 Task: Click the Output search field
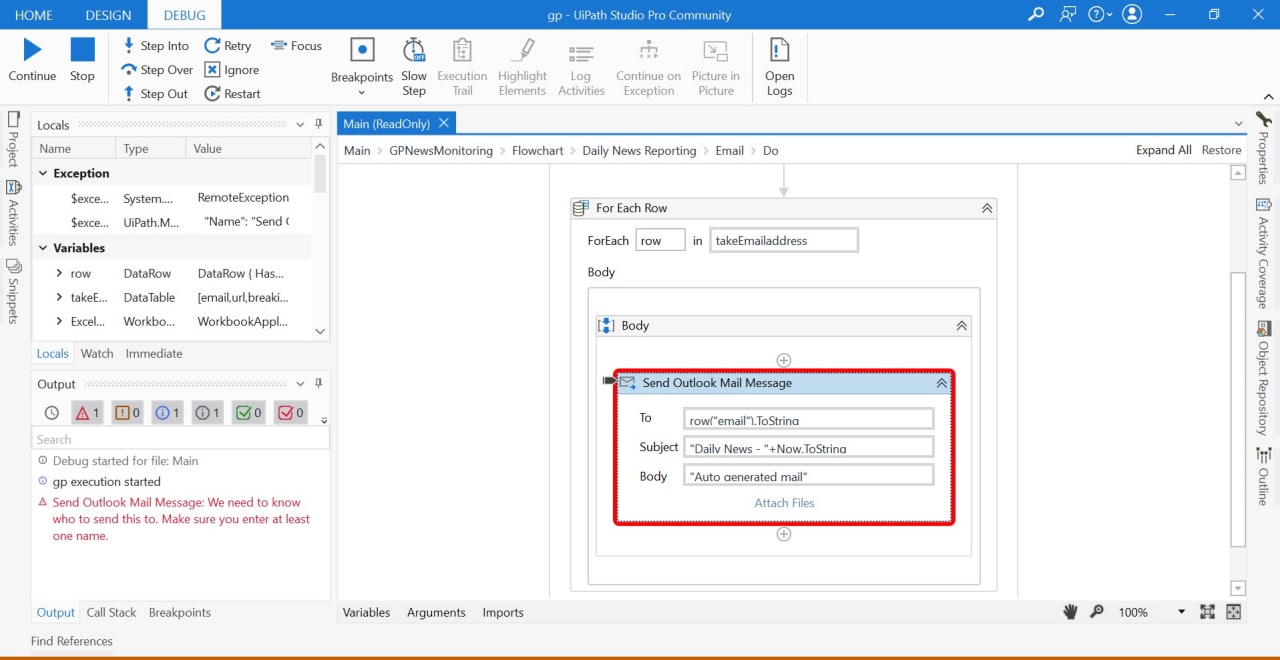pyautogui.click(x=180, y=439)
